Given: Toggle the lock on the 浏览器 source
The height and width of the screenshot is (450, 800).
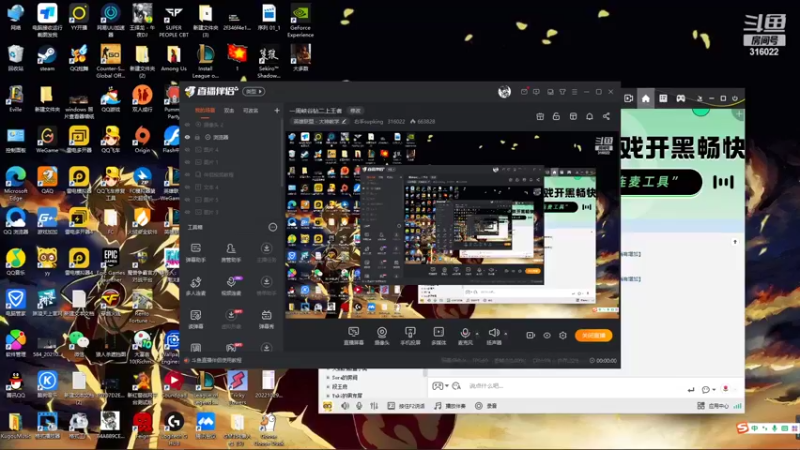Looking at the screenshot, I should click(197, 137).
